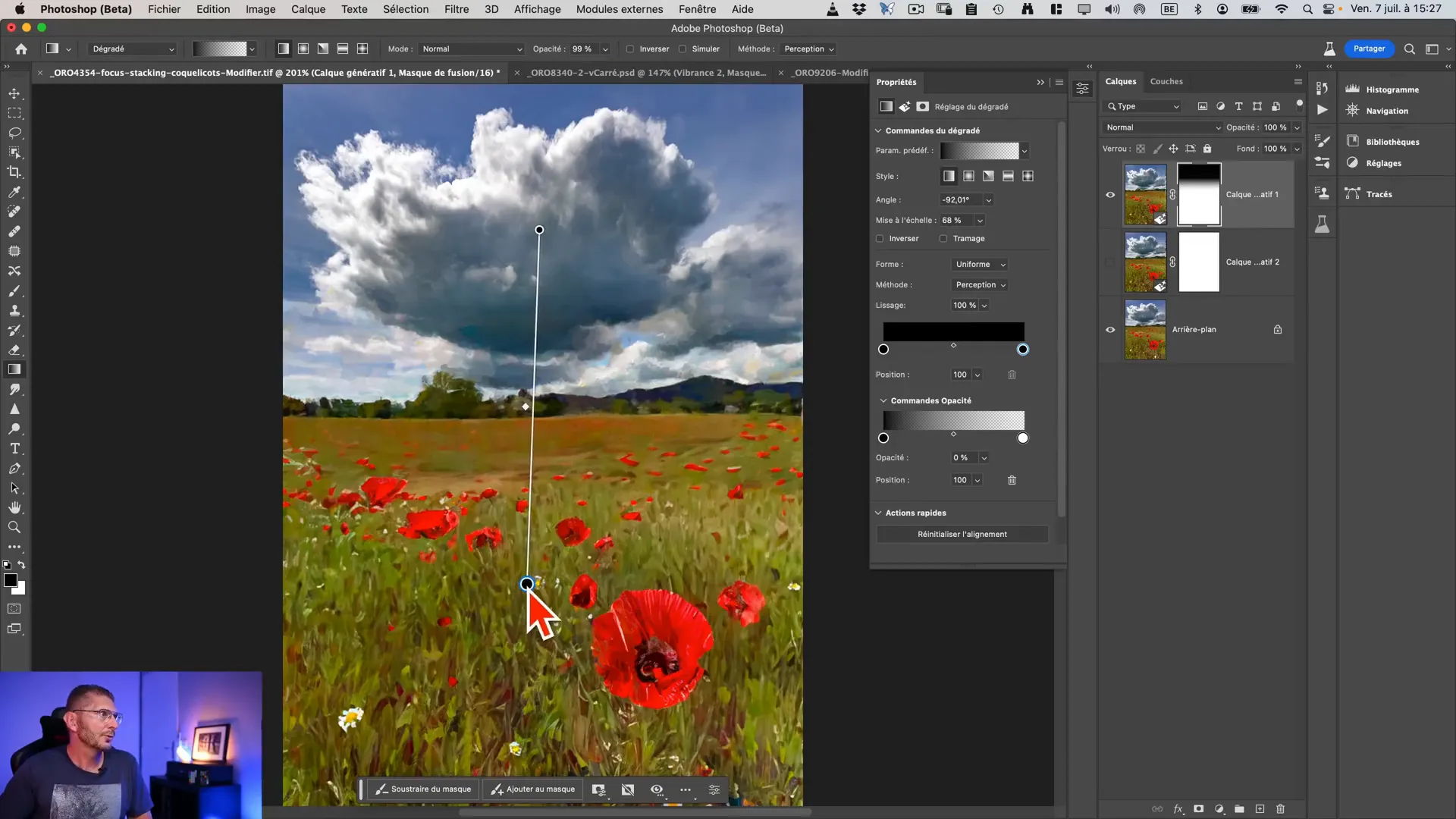1456x819 pixels.
Task: Choose diamond gradient style in Properties panel
Action: click(1028, 176)
